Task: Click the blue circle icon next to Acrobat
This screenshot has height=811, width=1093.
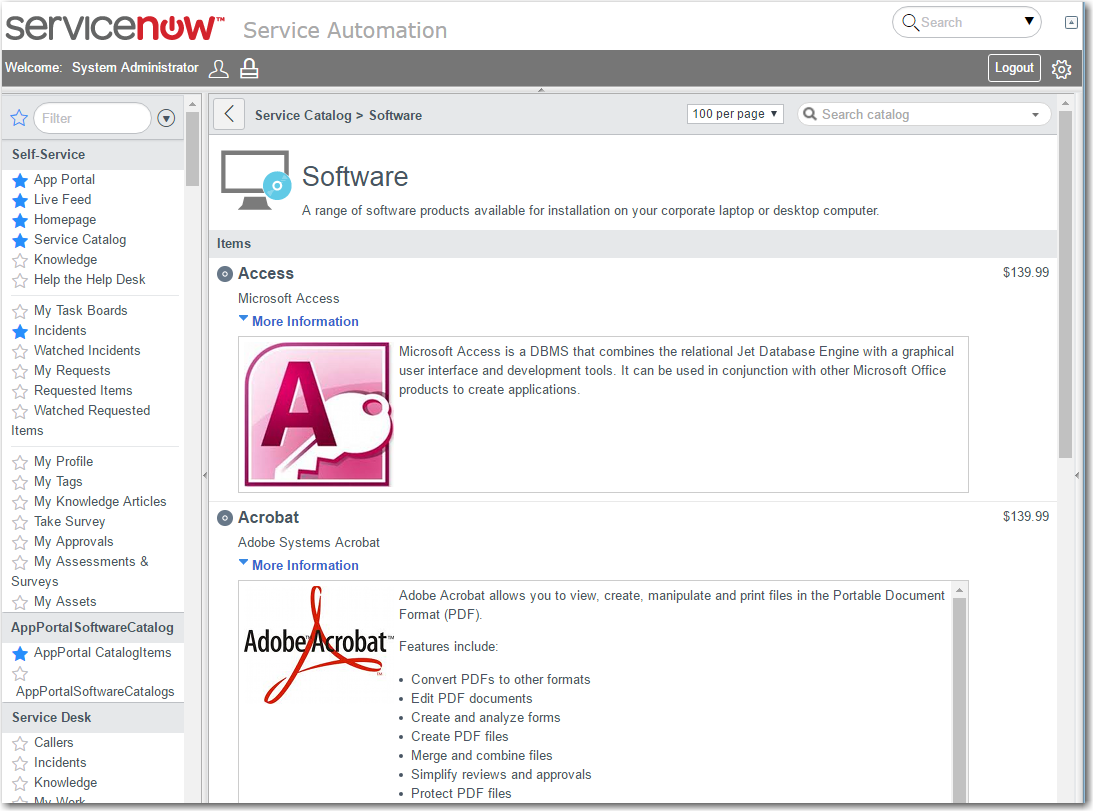Action: tap(224, 517)
